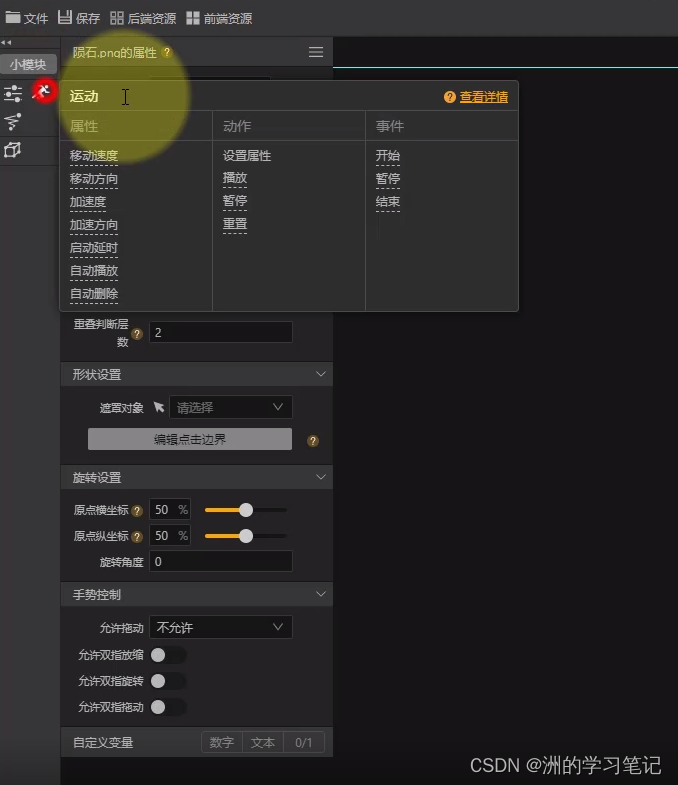The width and height of the screenshot is (678, 785).
Task: Select 自动播放 property
Action: (94, 271)
